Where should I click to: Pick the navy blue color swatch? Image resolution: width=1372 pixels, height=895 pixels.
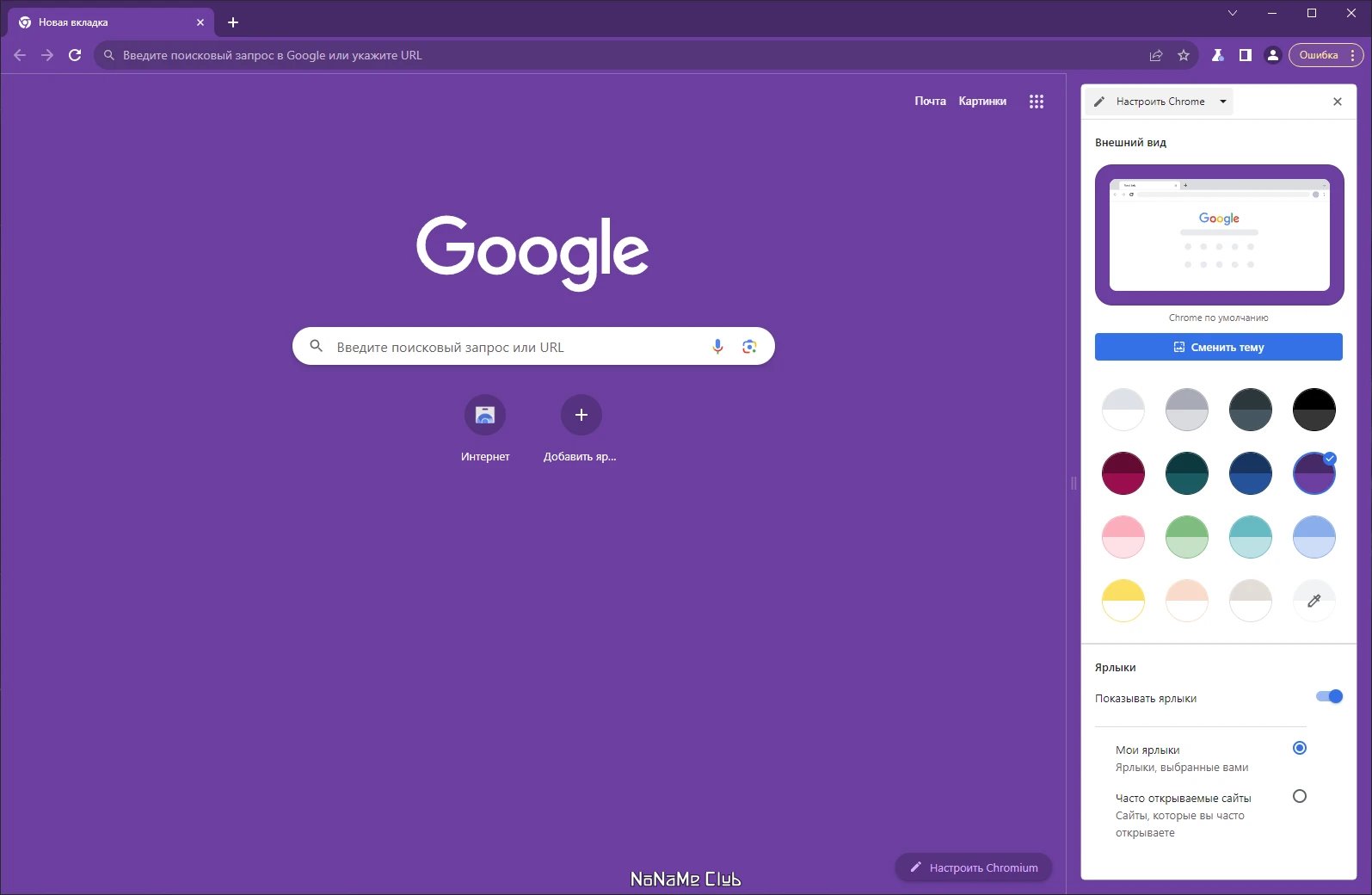(x=1251, y=473)
